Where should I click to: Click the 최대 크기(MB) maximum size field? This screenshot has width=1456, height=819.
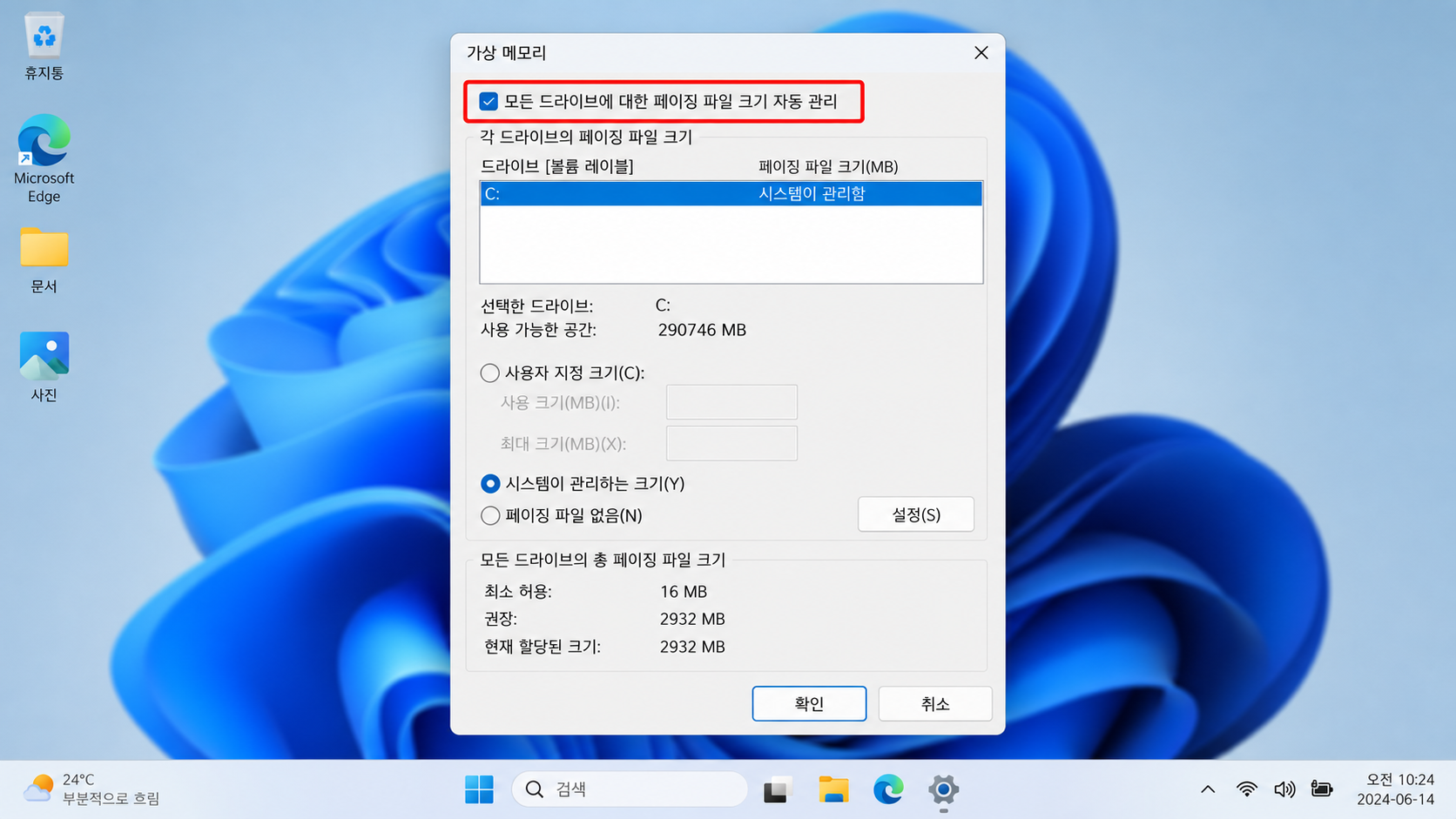731,443
